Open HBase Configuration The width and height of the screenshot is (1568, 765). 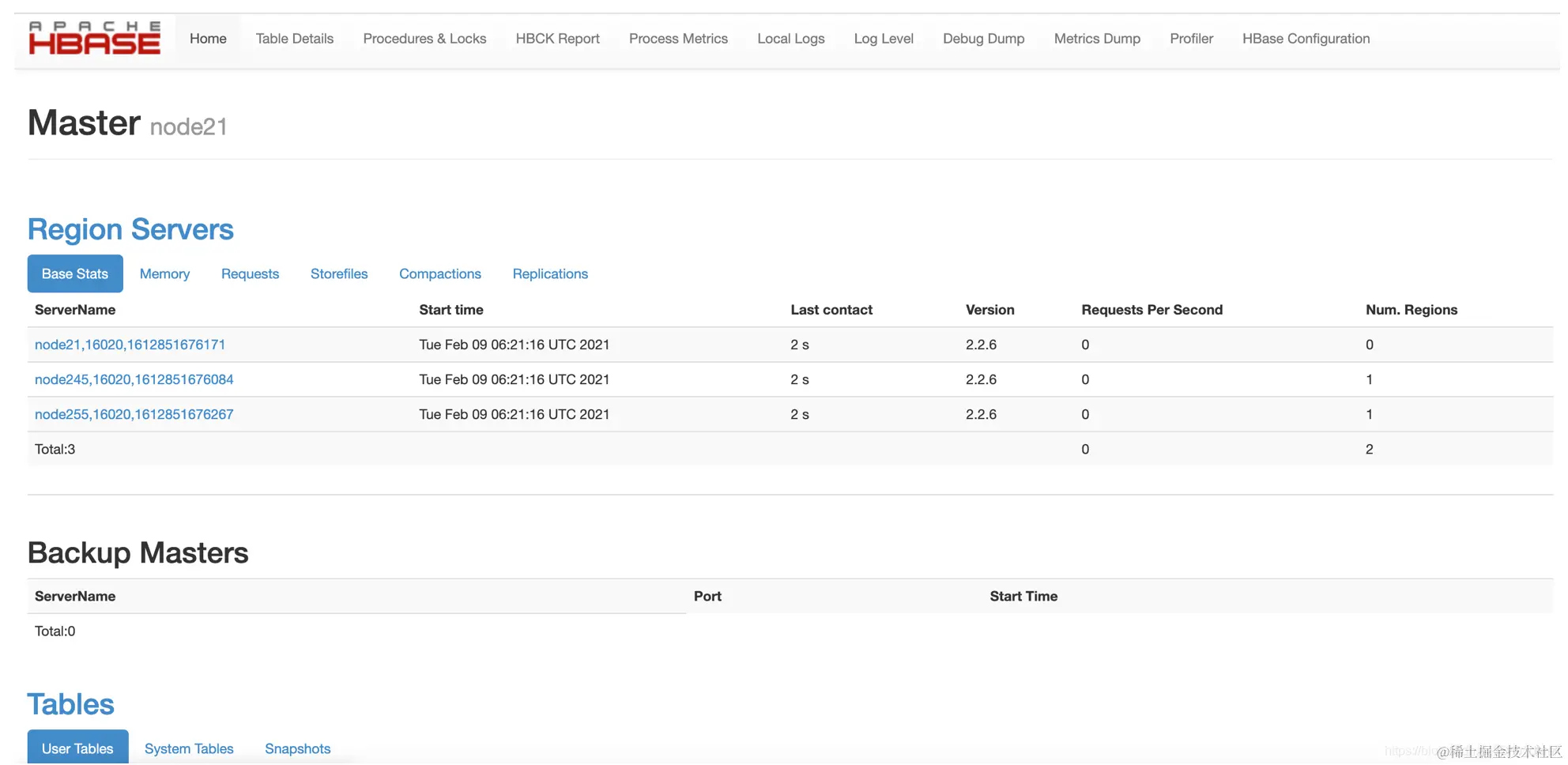pos(1306,39)
